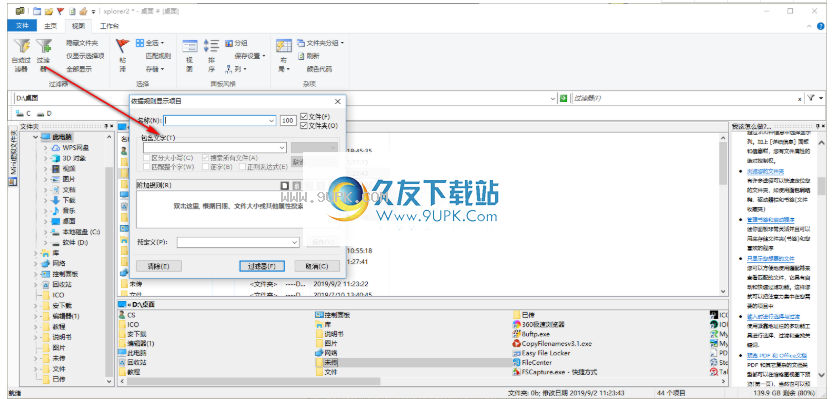
Task: Select the C drive icon in drive bar
Action: 20,113
